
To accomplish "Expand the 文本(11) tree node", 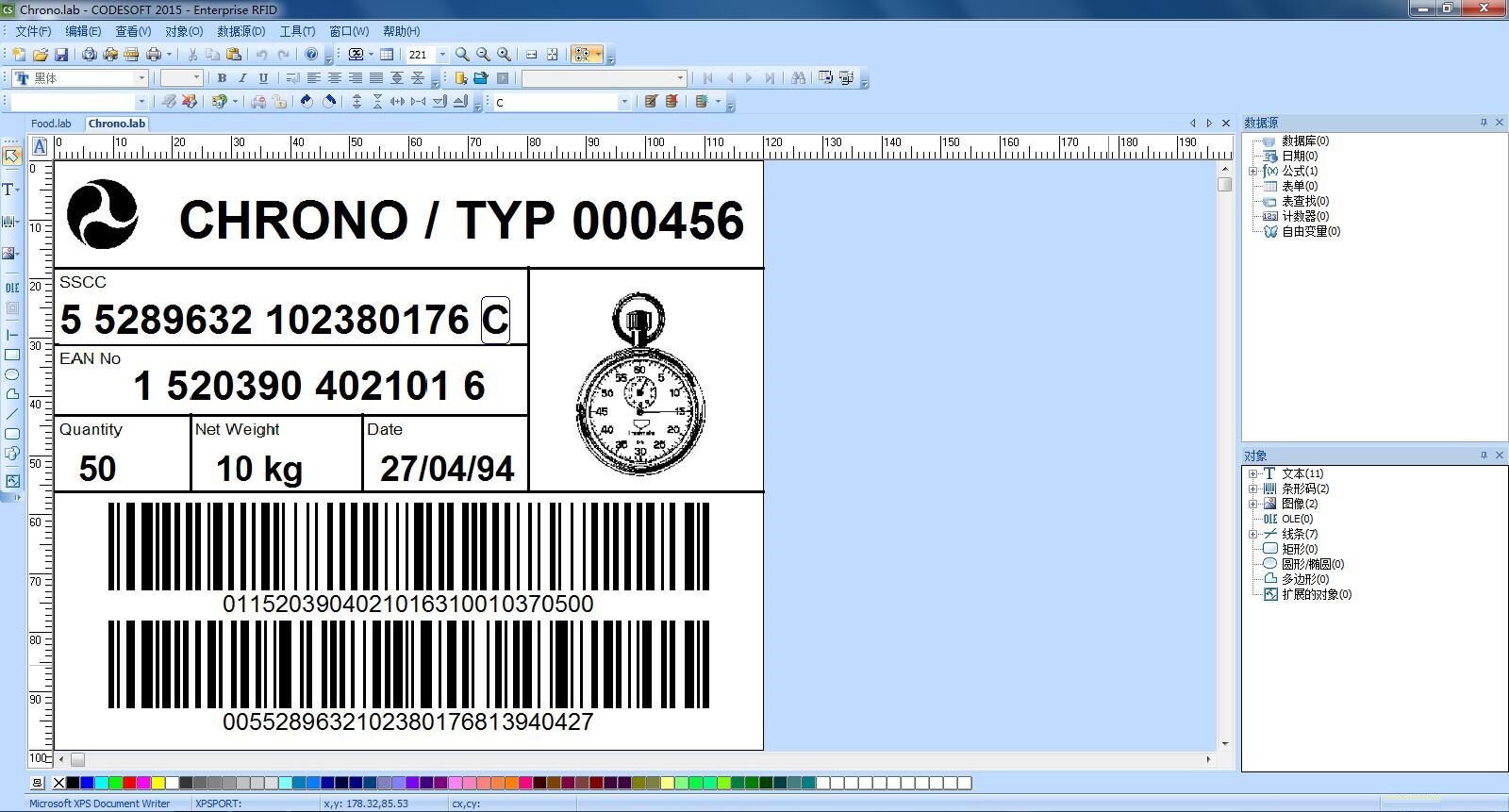I will point(1252,473).
